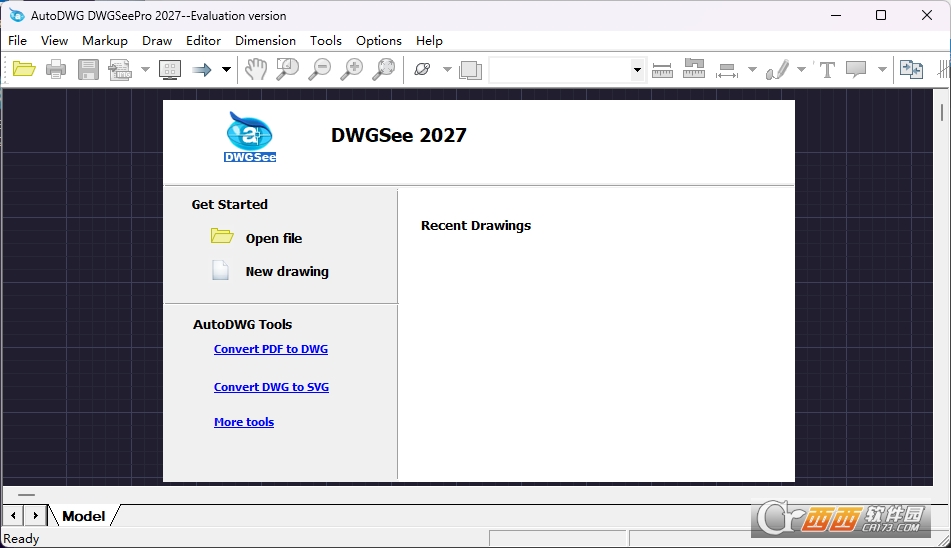Open the Dimension menu

(x=266, y=41)
